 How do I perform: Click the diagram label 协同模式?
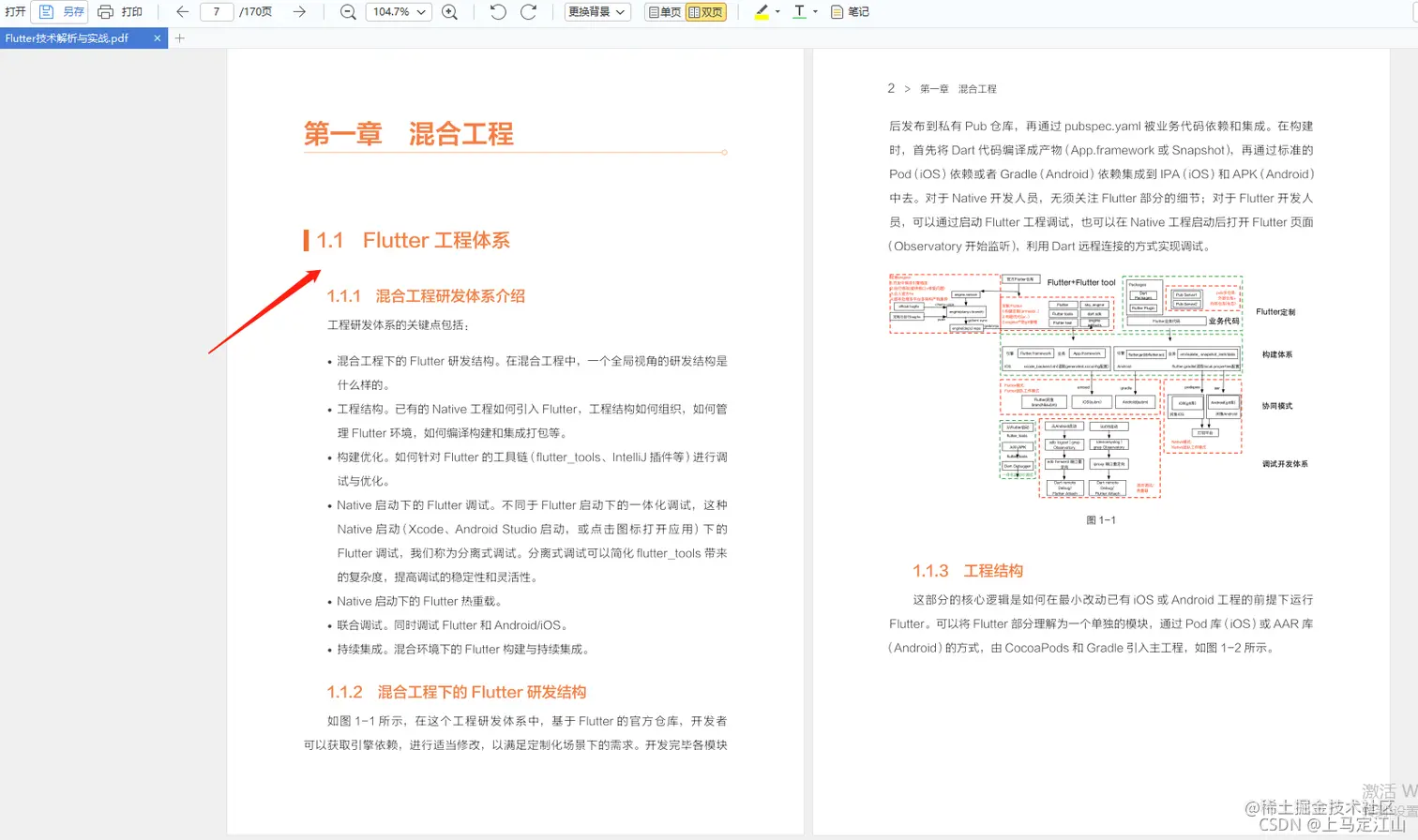click(x=1277, y=406)
